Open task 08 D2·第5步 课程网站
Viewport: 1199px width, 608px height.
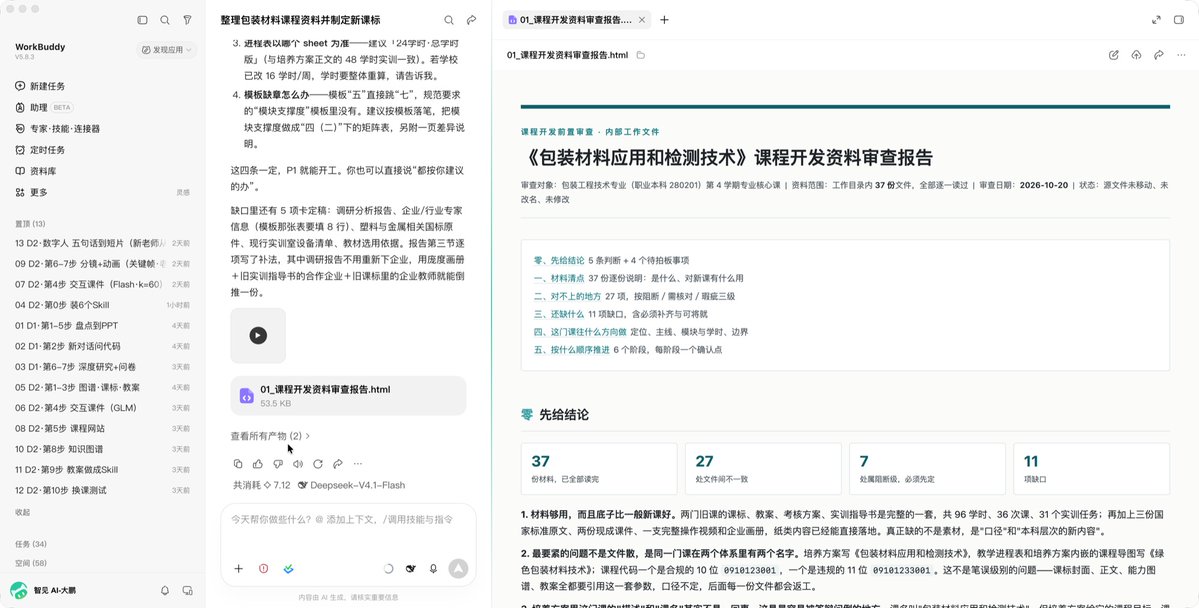click(x=102, y=429)
